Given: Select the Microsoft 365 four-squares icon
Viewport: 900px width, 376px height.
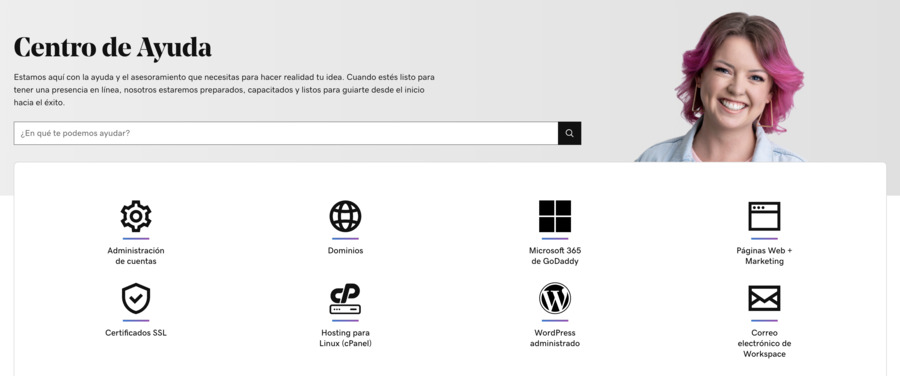Looking at the screenshot, I should (x=555, y=216).
